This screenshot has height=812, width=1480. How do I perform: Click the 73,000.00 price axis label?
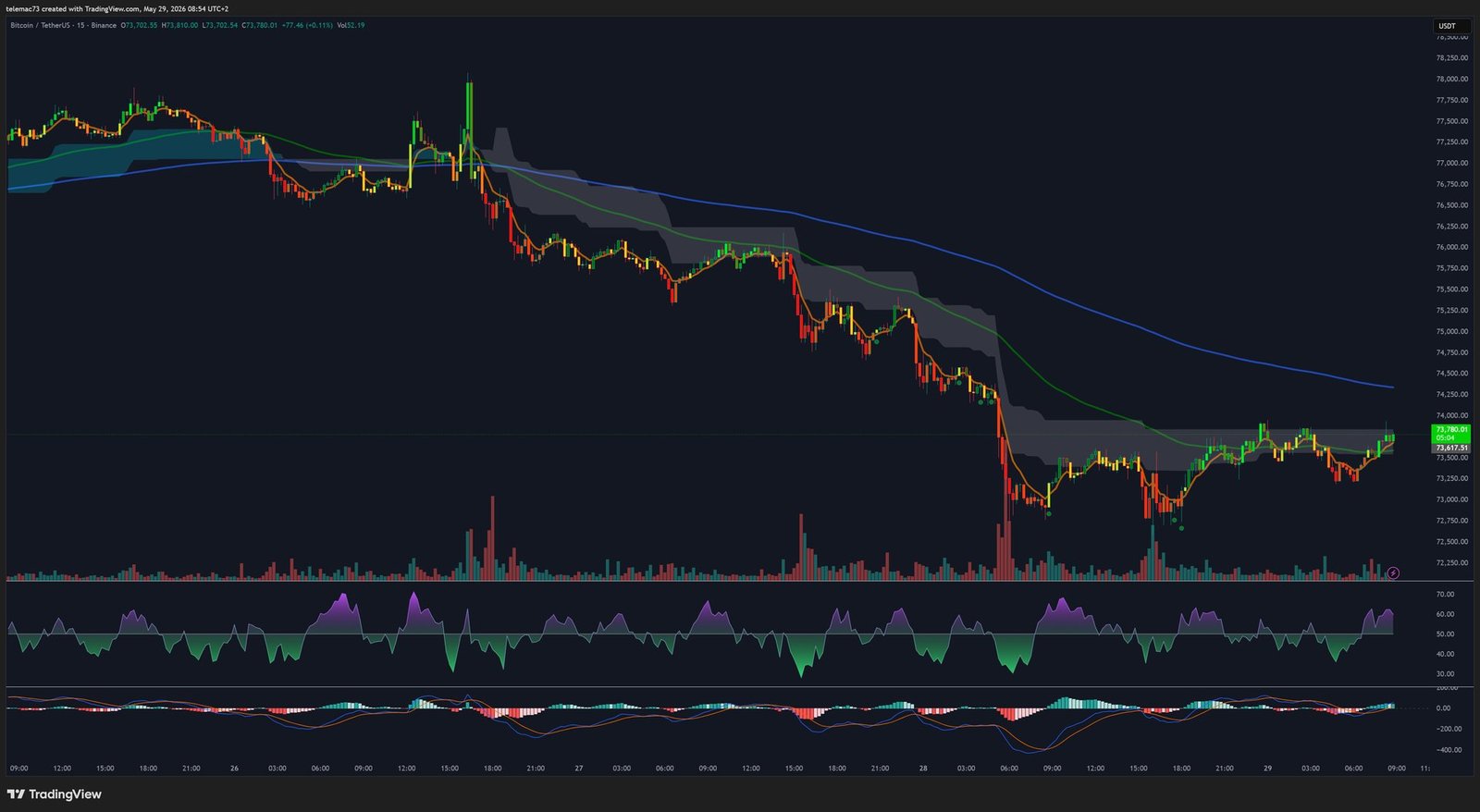click(1451, 499)
